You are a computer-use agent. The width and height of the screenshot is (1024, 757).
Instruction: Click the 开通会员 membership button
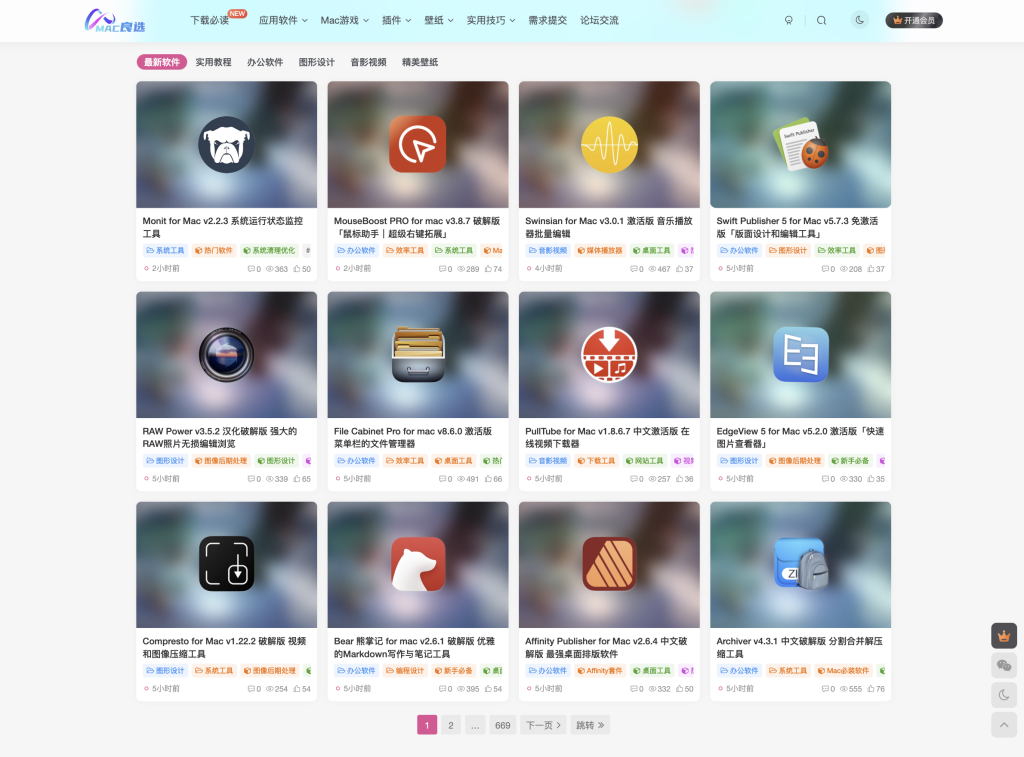(x=914, y=20)
